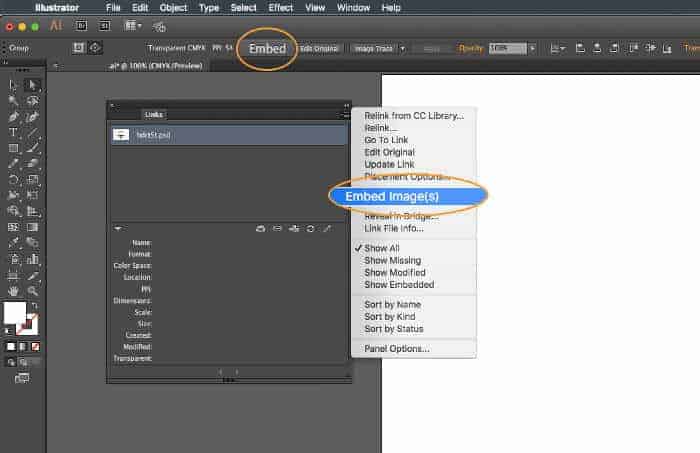Select the Type tool
This screenshot has height=453, width=700.
click(x=13, y=133)
